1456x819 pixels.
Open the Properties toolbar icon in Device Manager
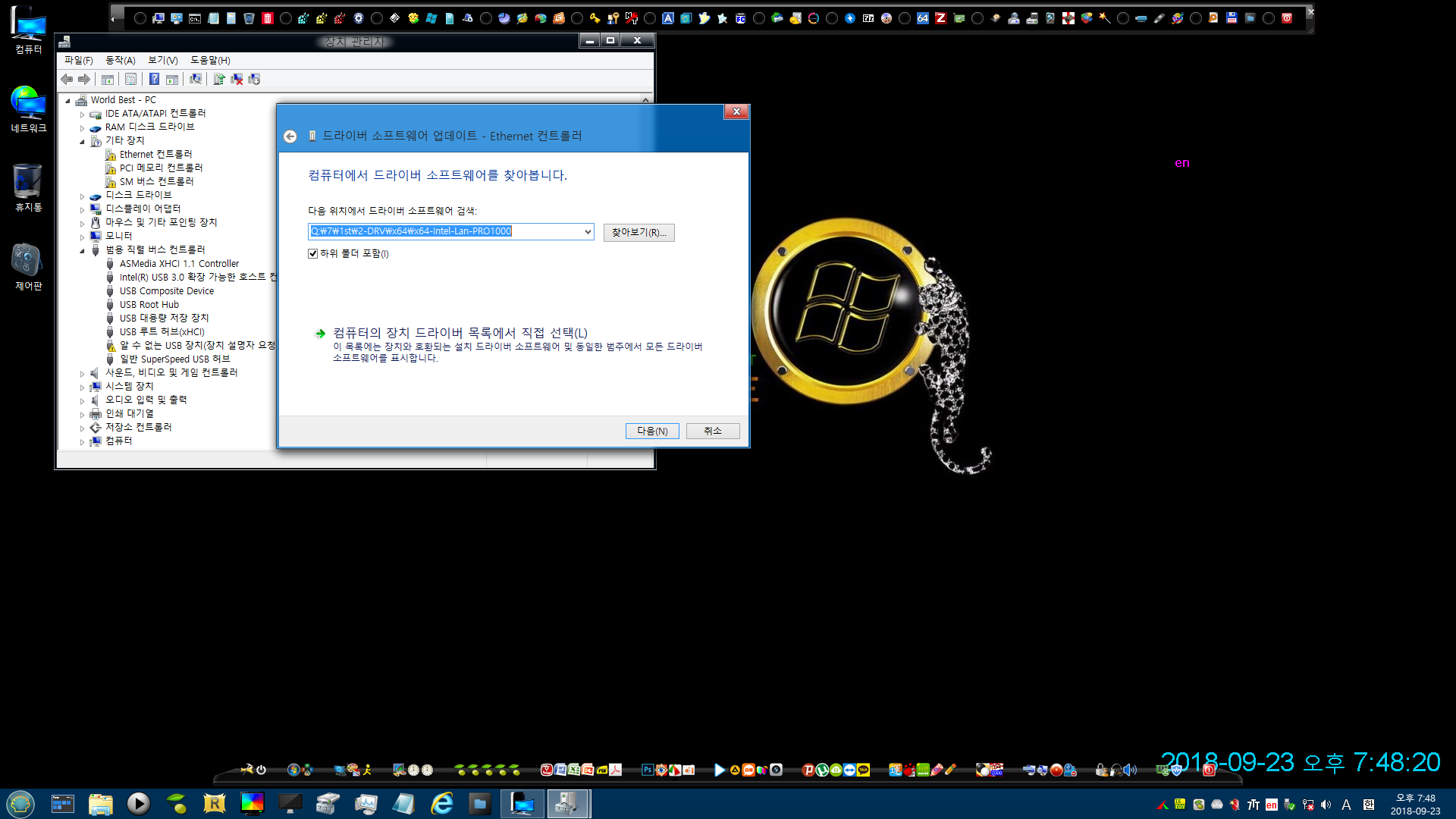(x=130, y=79)
